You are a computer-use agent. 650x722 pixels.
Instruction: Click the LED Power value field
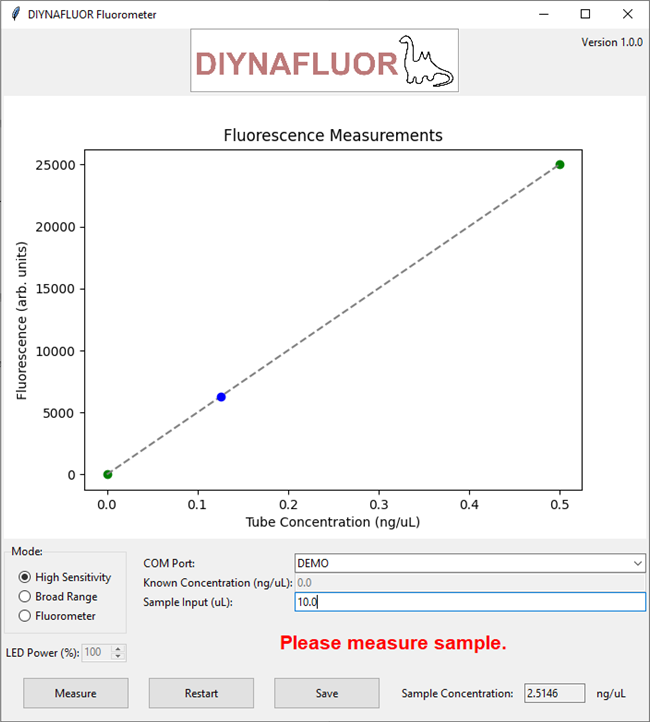coord(97,652)
